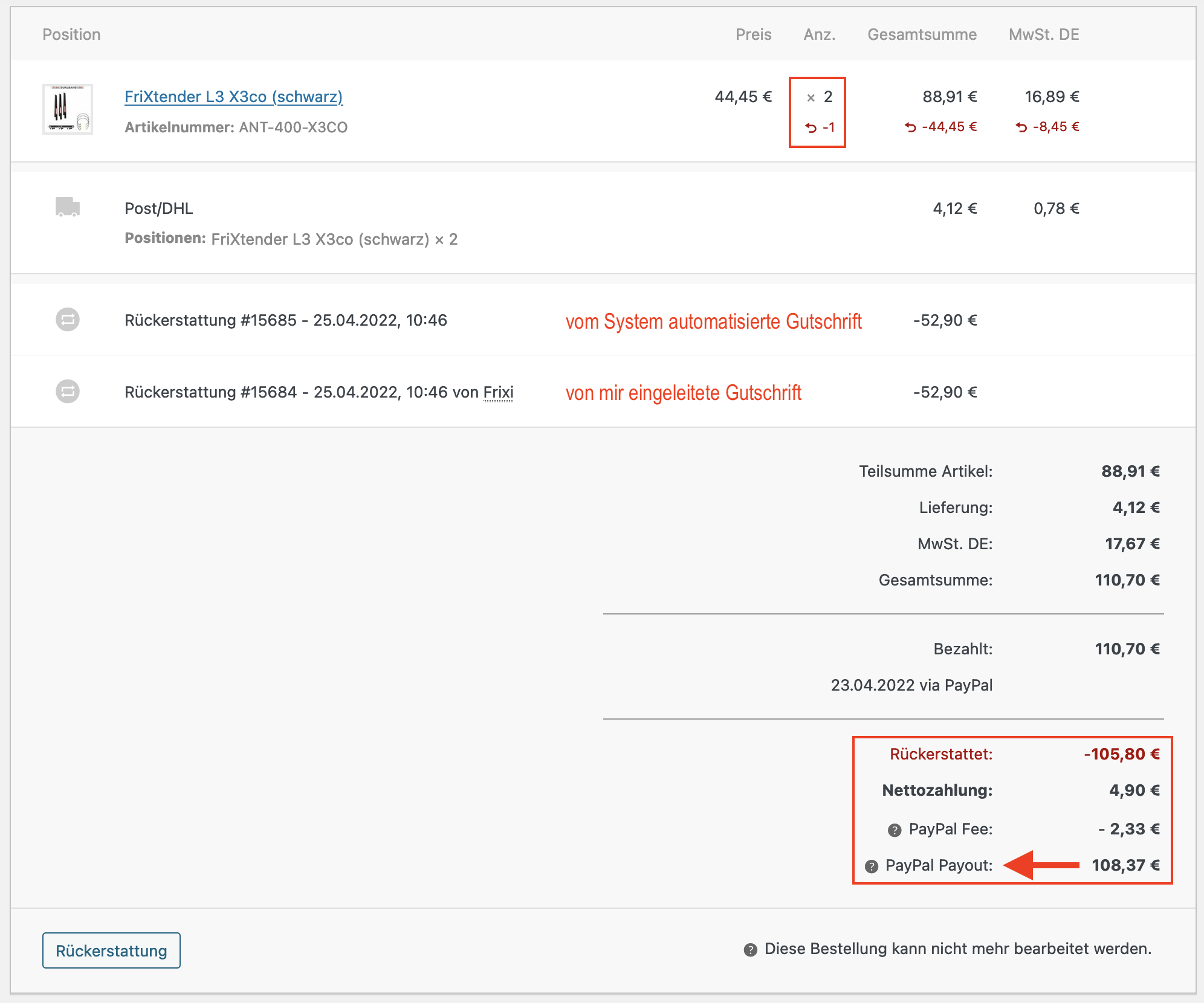Click PayPal Payout amount 108,37 €
Image resolution: width=1204 pixels, height=1003 pixels.
pos(1125,865)
